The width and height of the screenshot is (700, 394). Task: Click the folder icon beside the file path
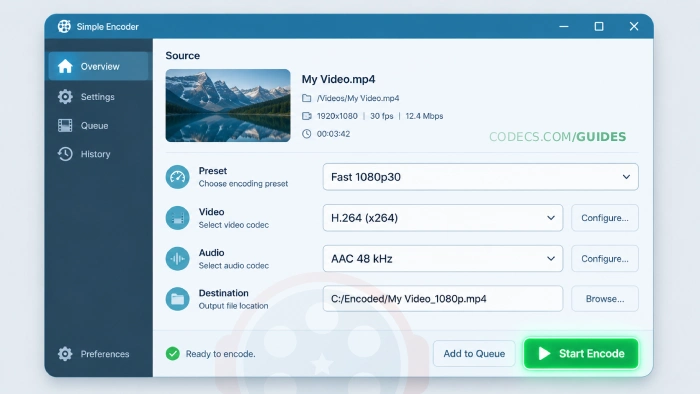[x=307, y=98]
